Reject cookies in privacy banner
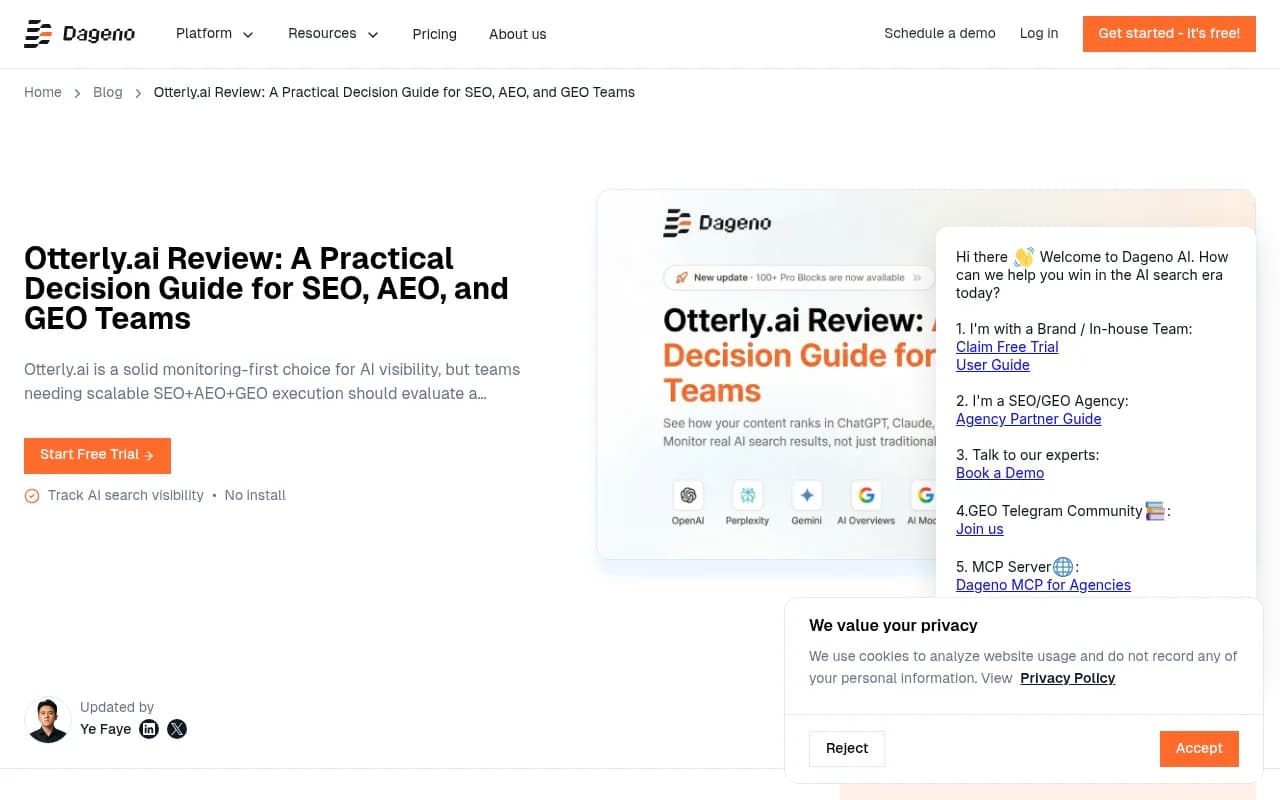The width and height of the screenshot is (1280, 800). (x=847, y=748)
